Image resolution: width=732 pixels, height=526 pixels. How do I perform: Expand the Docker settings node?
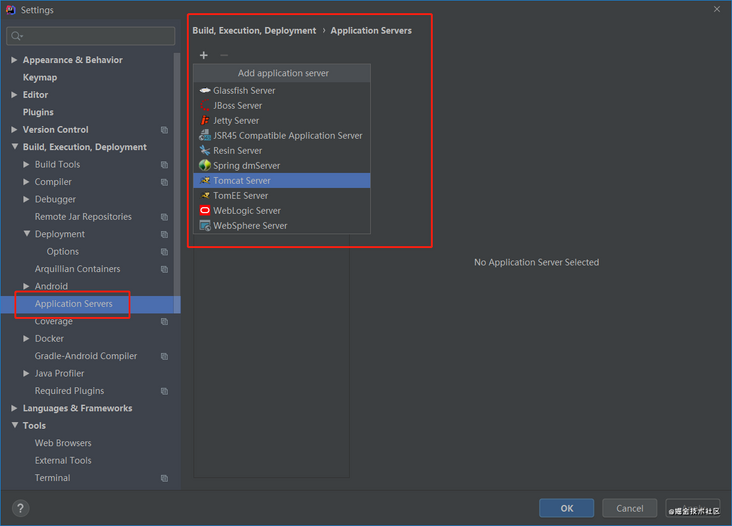pyautogui.click(x=26, y=339)
